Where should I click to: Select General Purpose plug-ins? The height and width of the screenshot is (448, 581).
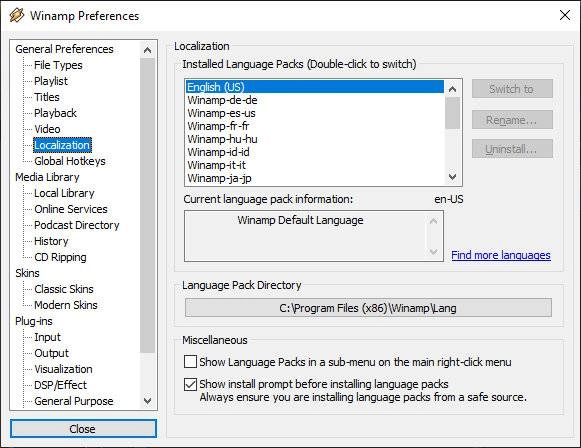click(74, 401)
